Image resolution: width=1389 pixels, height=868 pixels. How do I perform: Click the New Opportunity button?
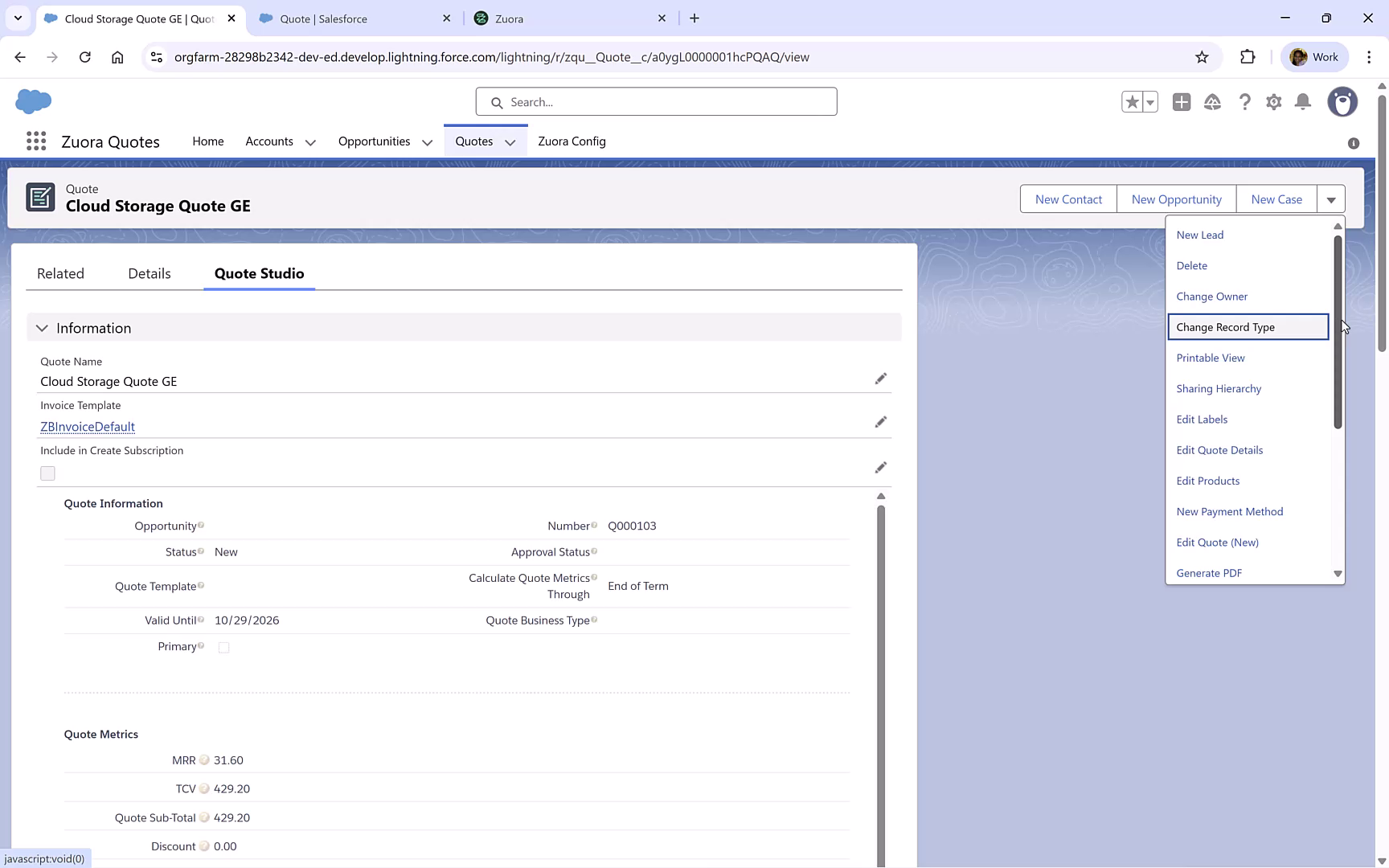tap(1176, 199)
